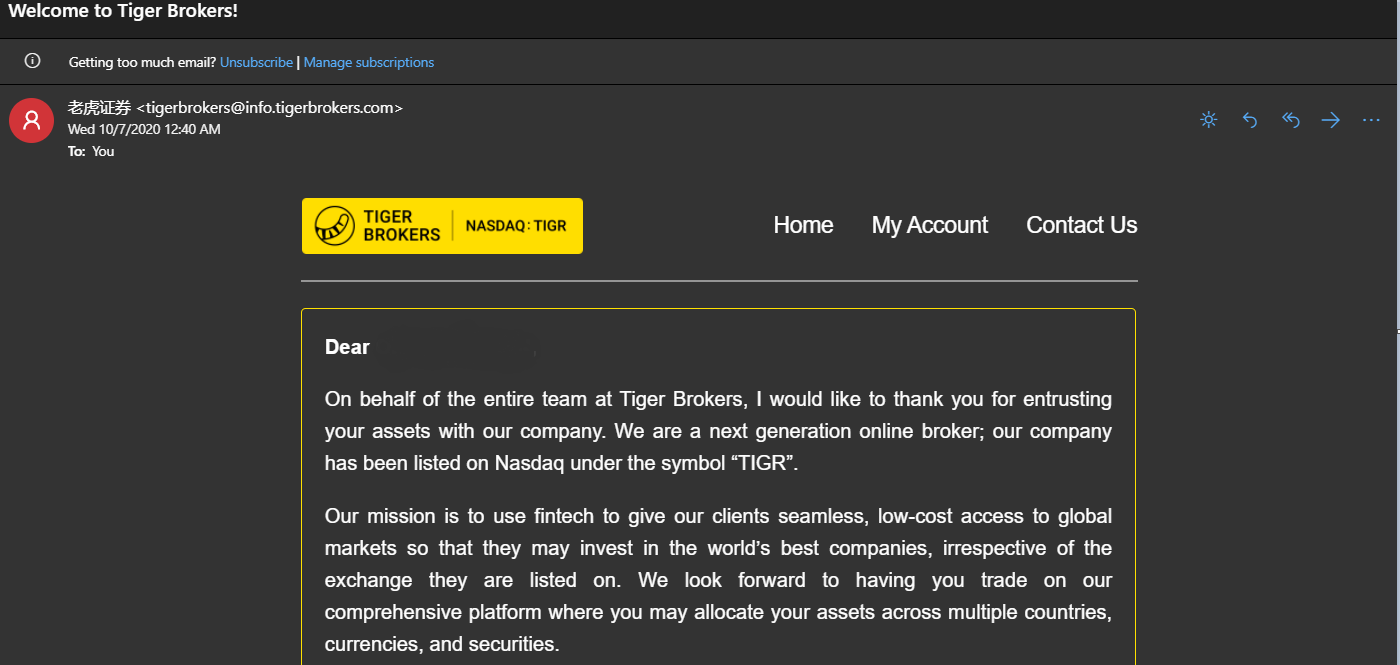Click the 'Our mission' paragraph text
This screenshot has width=1400, height=665.
(718, 580)
